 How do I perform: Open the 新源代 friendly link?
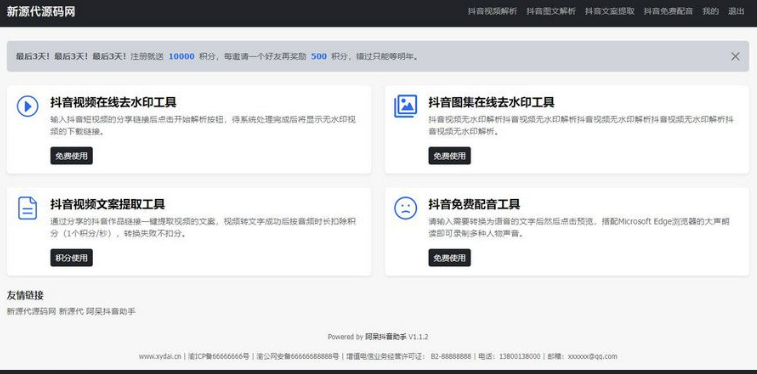[71, 312]
